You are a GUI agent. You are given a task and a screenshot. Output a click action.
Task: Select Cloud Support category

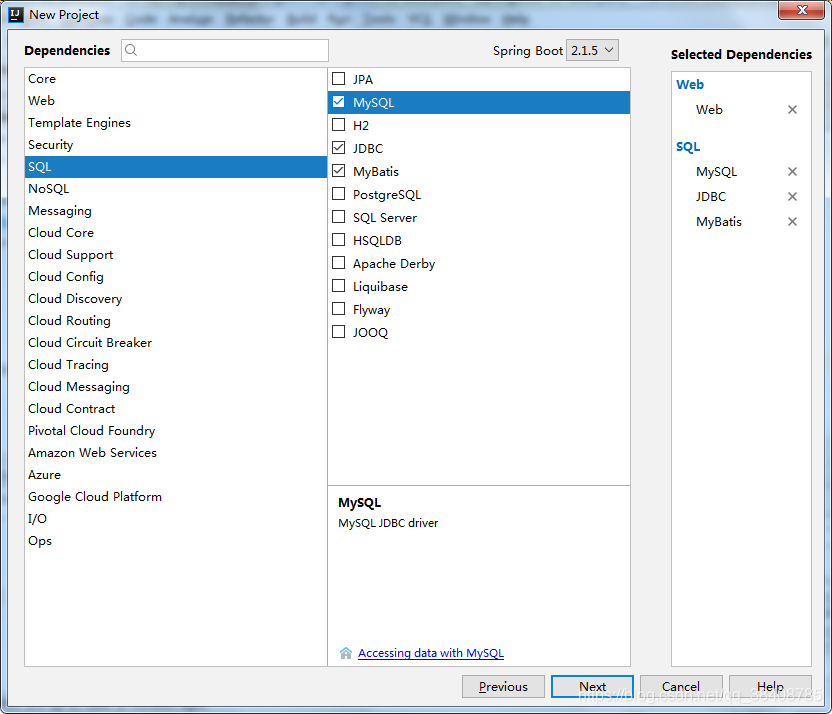[176, 255]
